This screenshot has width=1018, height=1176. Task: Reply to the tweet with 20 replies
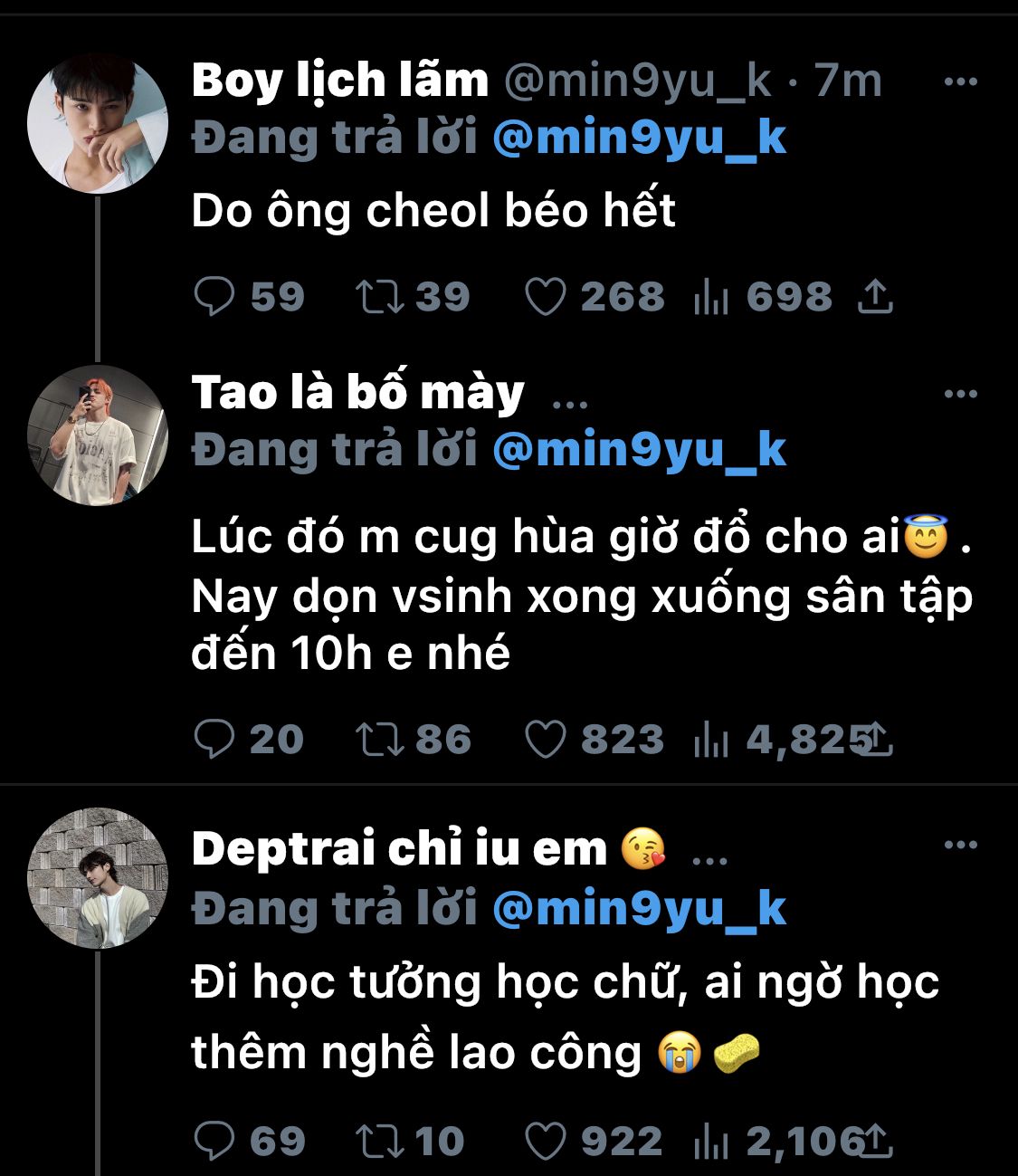214,740
